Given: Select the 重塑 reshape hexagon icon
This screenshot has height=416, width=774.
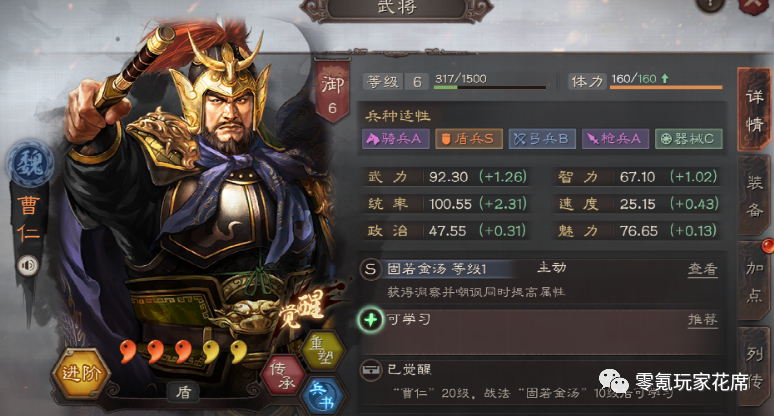Looking at the screenshot, I should [x=322, y=350].
